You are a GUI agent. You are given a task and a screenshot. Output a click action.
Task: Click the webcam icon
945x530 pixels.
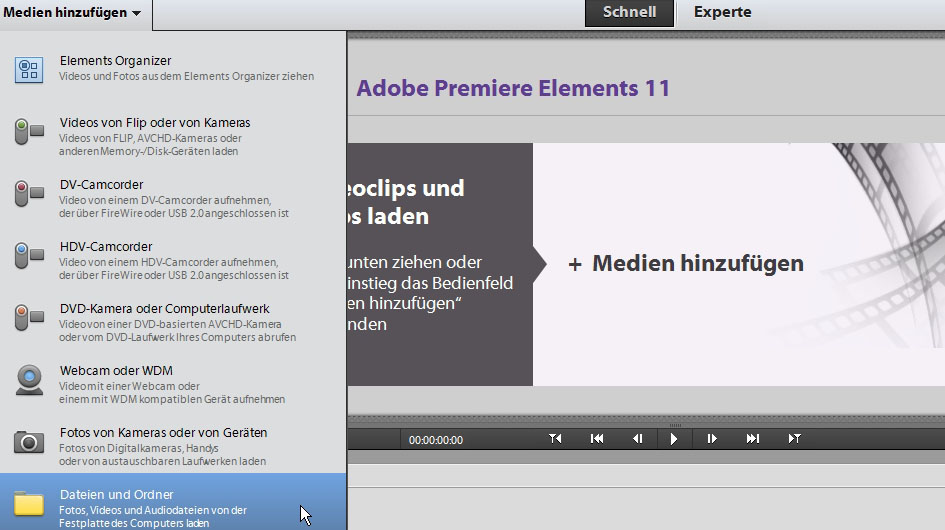coord(29,380)
